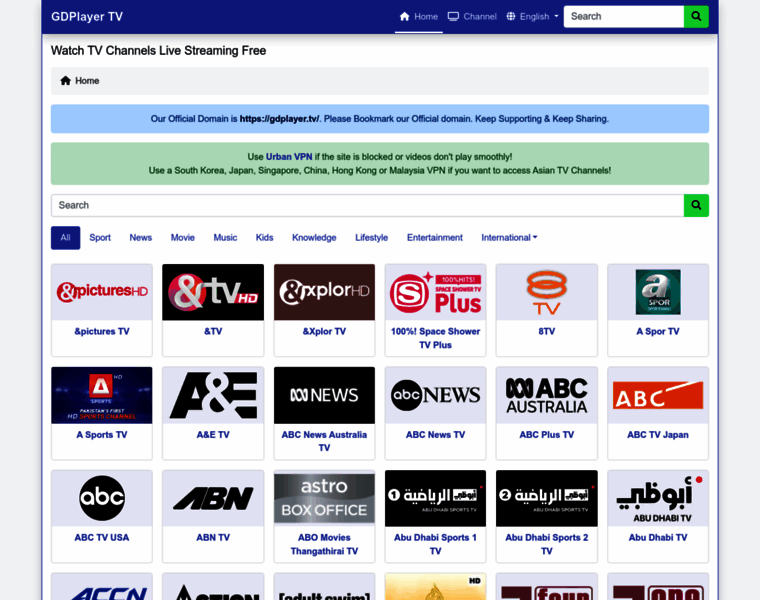Open 100%! Space Shower TV Plus link
This screenshot has width=760, height=600.
pos(435,338)
